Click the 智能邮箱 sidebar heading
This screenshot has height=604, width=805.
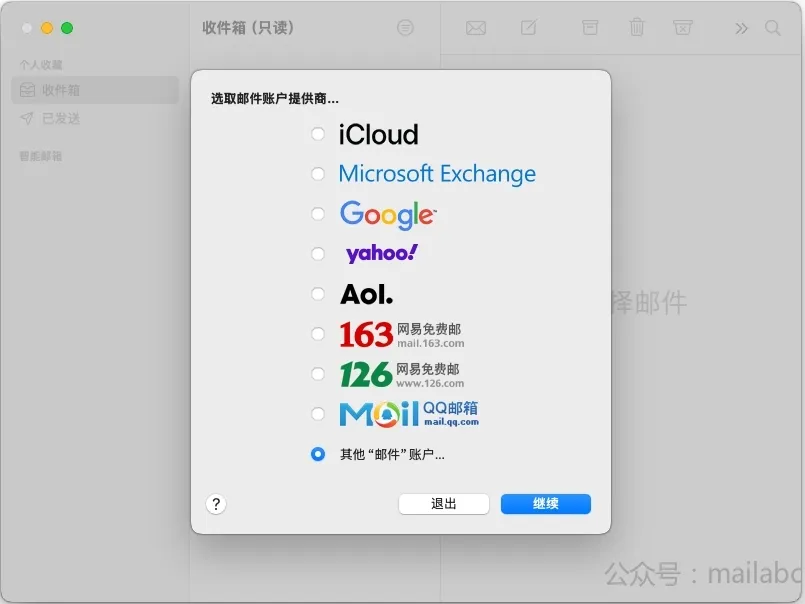click(41, 156)
